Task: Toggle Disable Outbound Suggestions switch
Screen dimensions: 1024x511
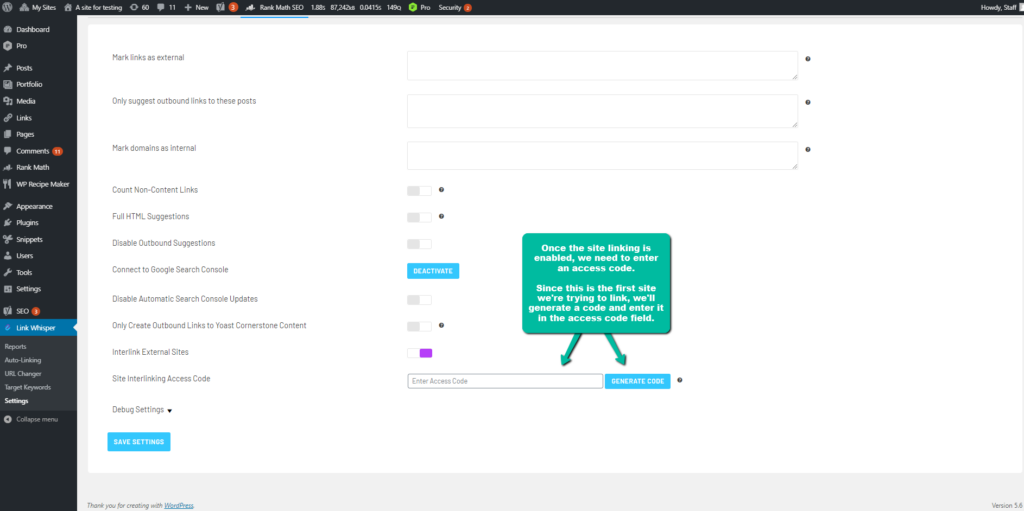Action: [x=419, y=244]
